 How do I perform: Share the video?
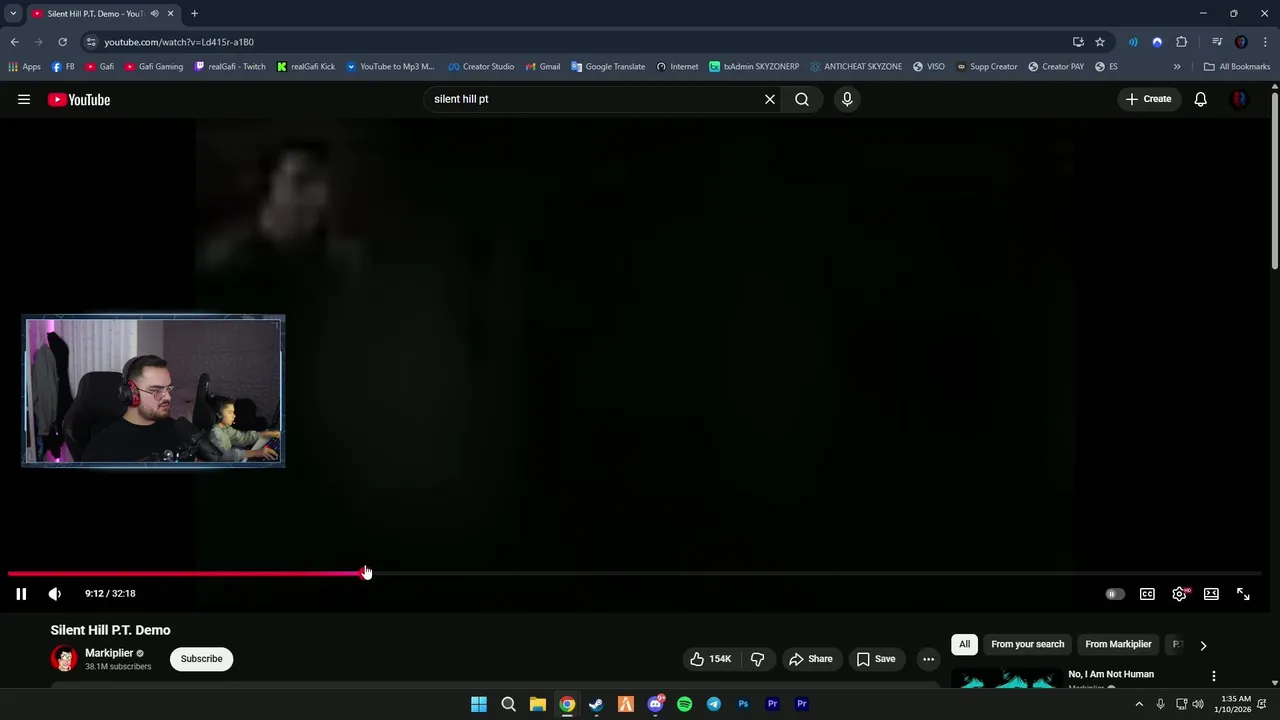point(810,659)
